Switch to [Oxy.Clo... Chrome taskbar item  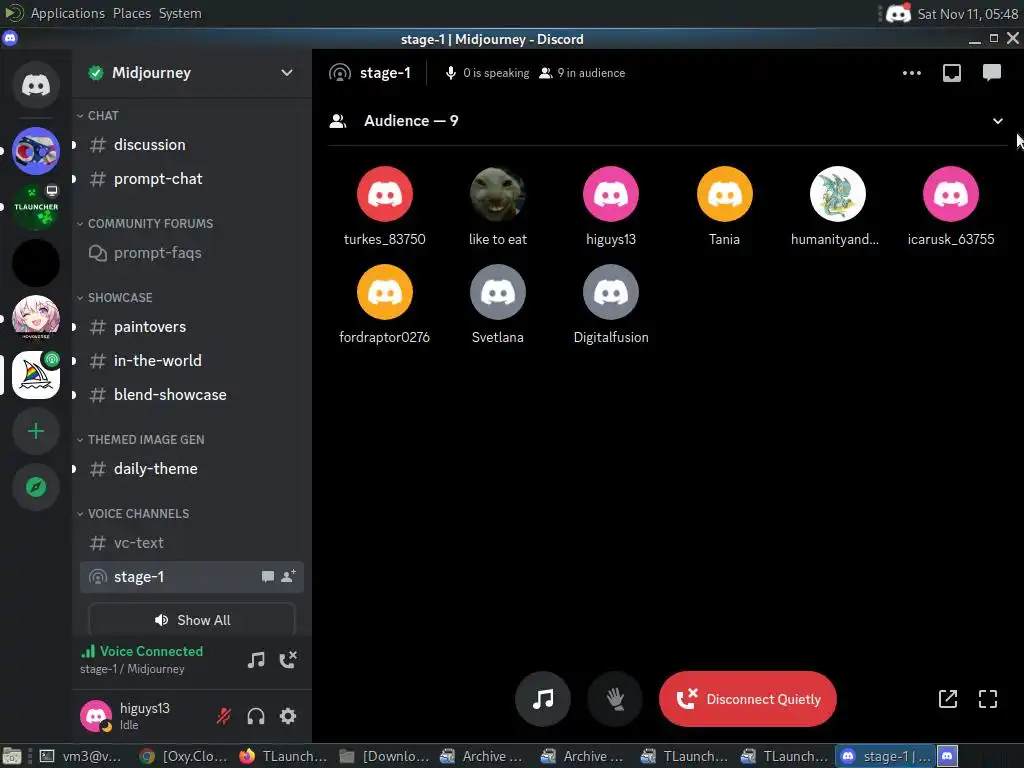(184, 756)
